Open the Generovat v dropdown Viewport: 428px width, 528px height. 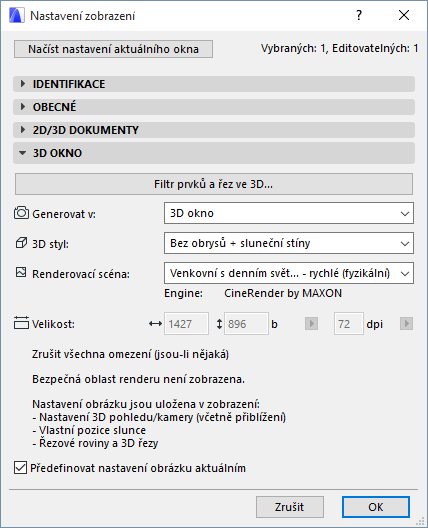(289, 213)
